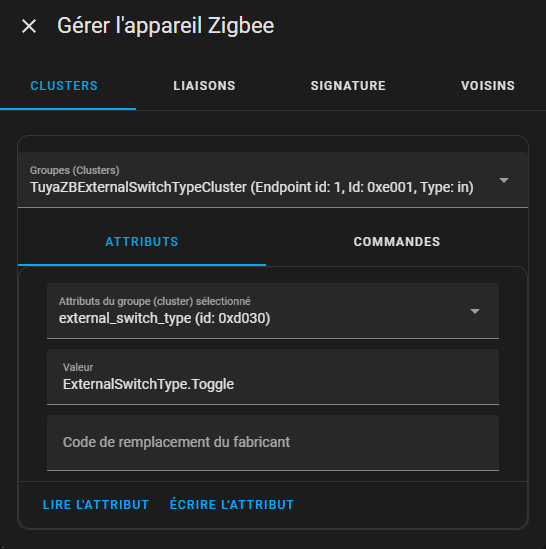Click the external_switch_type (id: 0xd030) selection
Viewport: 546px width, 549px height.
(x=164, y=318)
